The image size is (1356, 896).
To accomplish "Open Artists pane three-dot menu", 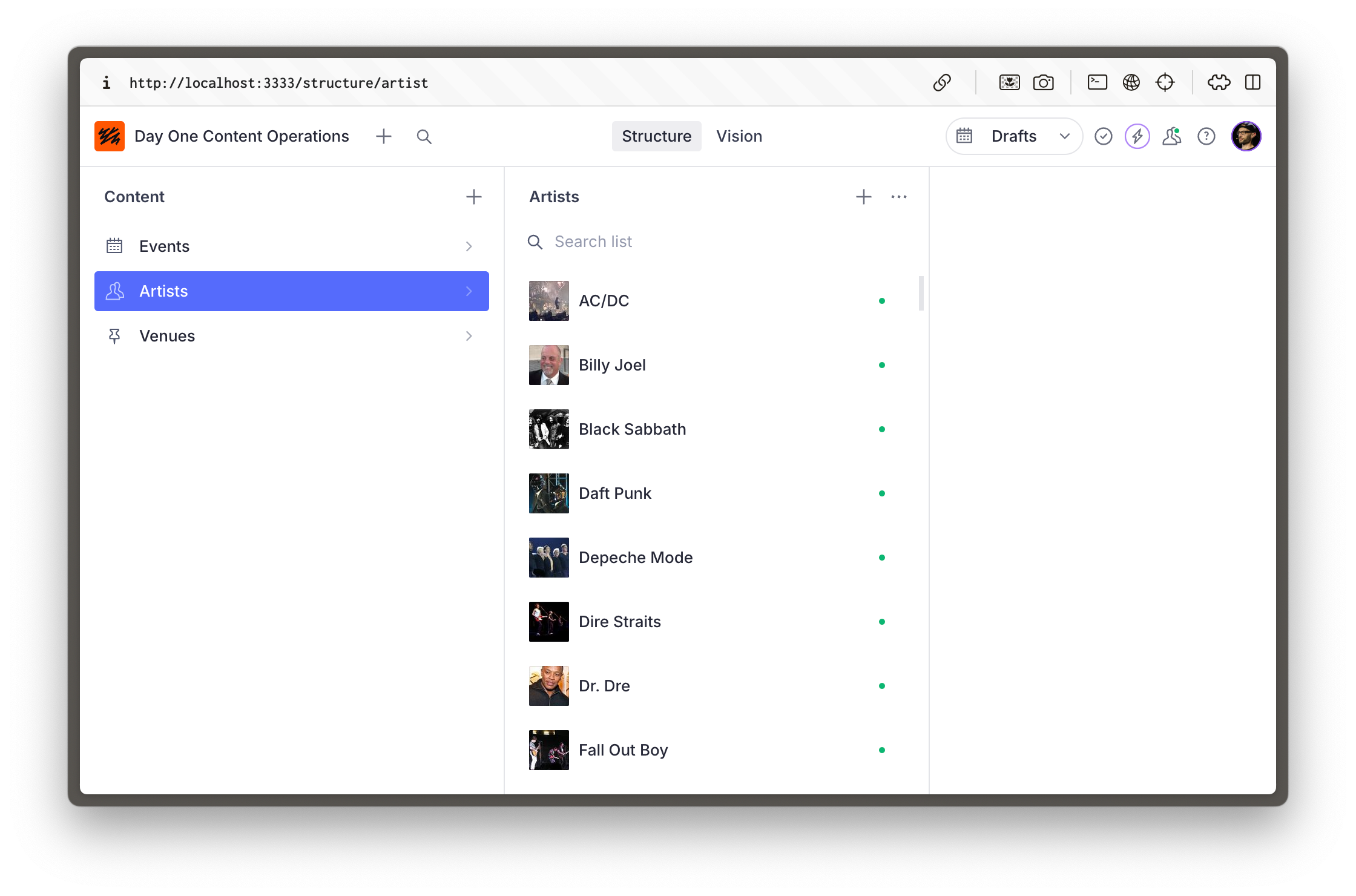I will pyautogui.click(x=899, y=197).
